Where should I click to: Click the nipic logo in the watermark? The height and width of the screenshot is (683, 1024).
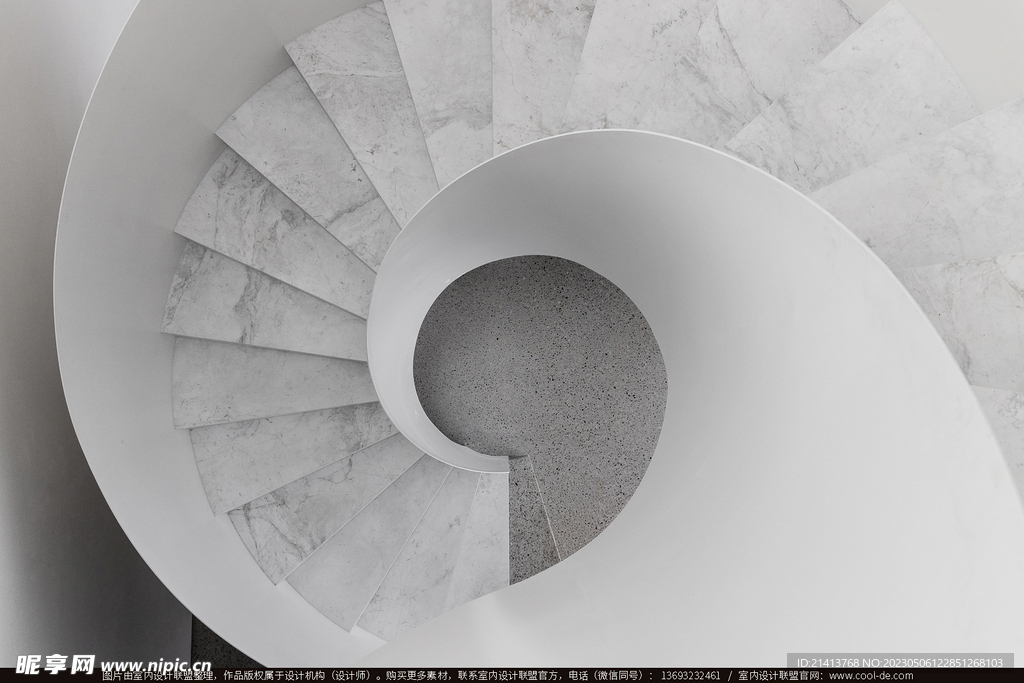(x=55, y=665)
